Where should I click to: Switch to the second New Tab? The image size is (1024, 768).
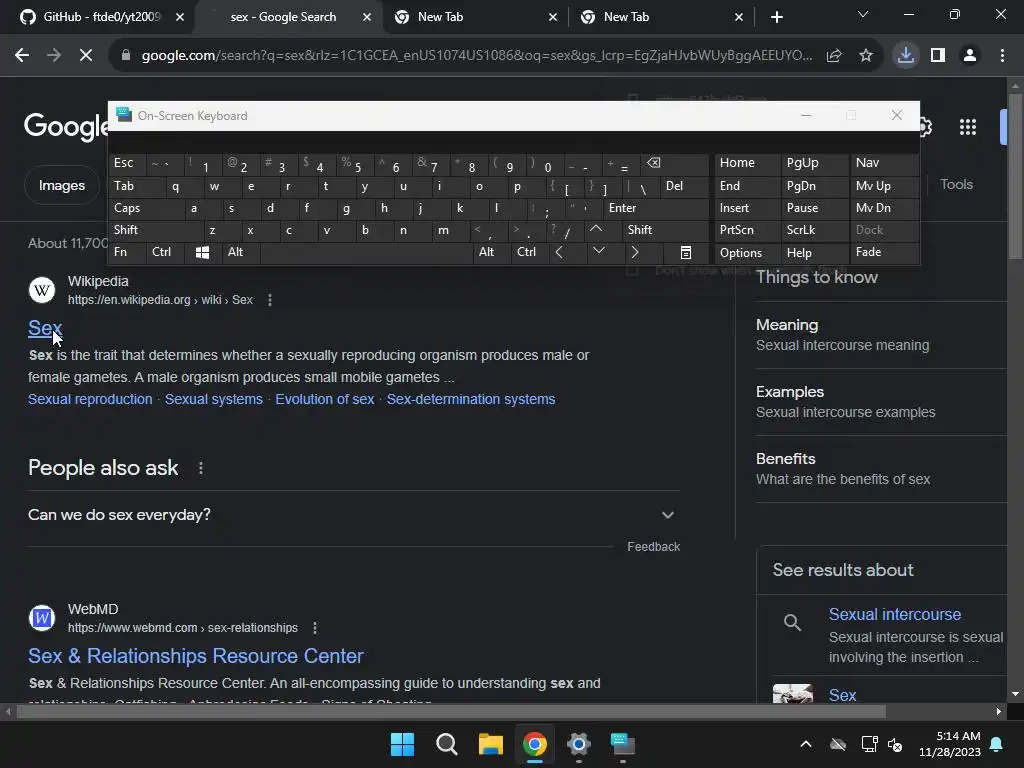661,17
